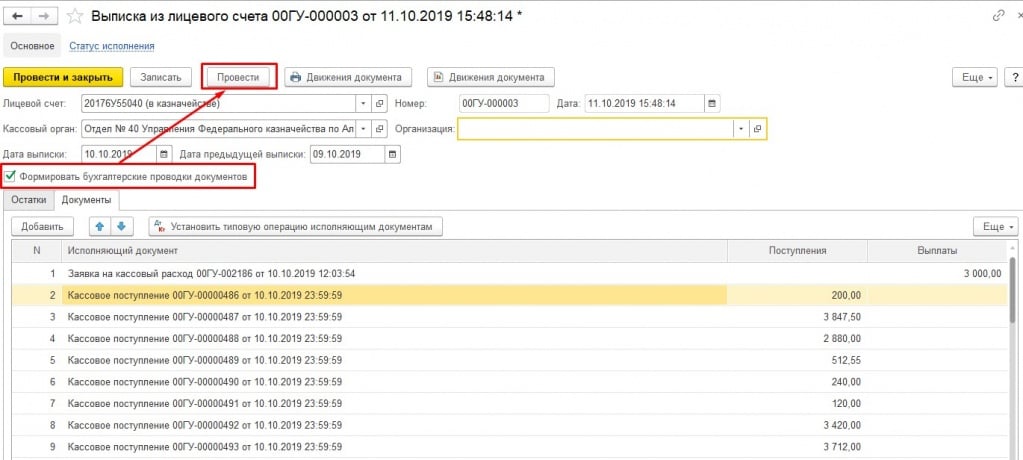Screen dimensions: 1023x460
Task: Select the Документы tab
Action: pyautogui.click(x=86, y=200)
